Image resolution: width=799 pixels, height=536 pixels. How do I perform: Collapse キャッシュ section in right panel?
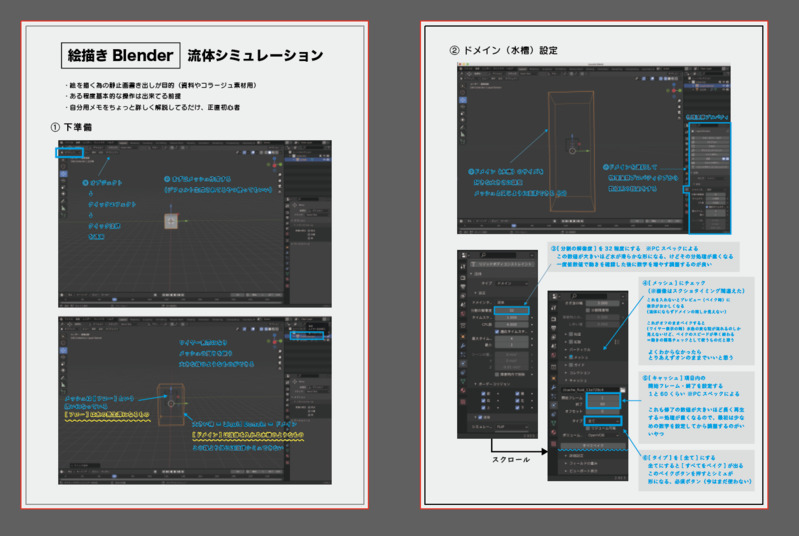coord(577,380)
